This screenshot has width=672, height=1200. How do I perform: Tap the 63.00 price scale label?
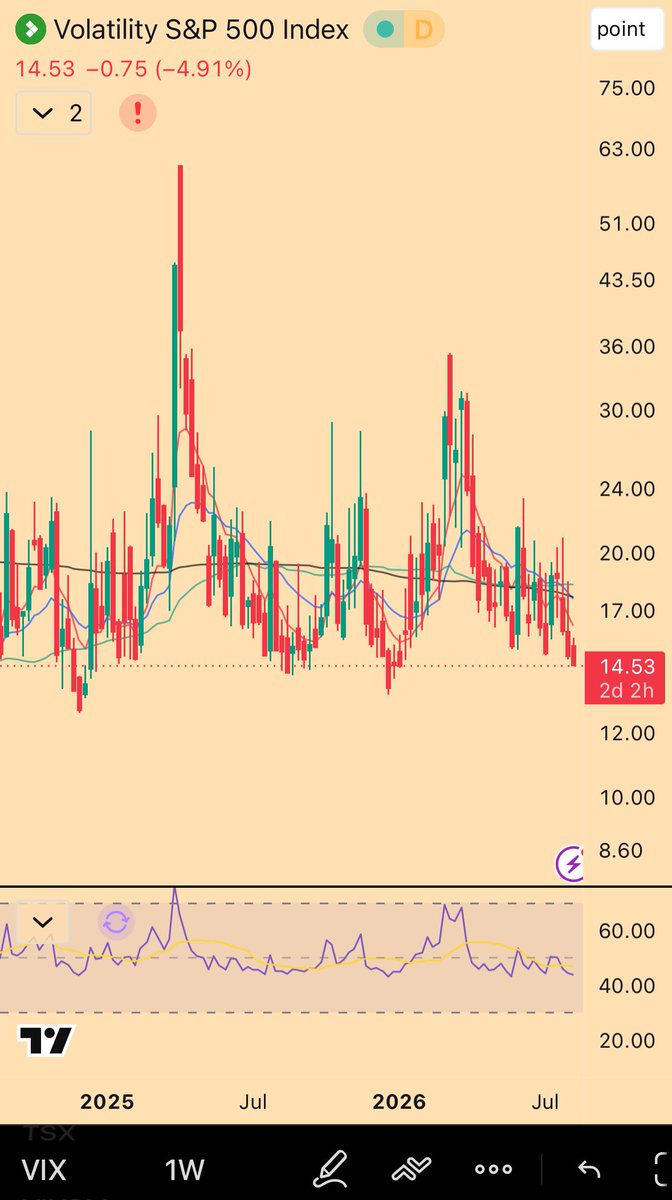[628, 149]
